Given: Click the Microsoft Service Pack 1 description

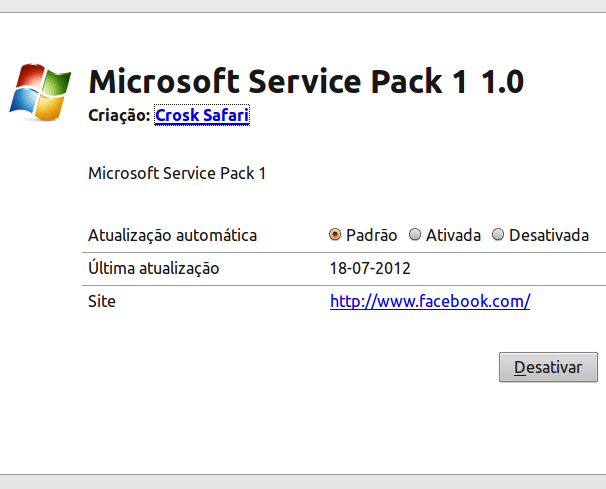Looking at the screenshot, I should (x=177, y=173).
